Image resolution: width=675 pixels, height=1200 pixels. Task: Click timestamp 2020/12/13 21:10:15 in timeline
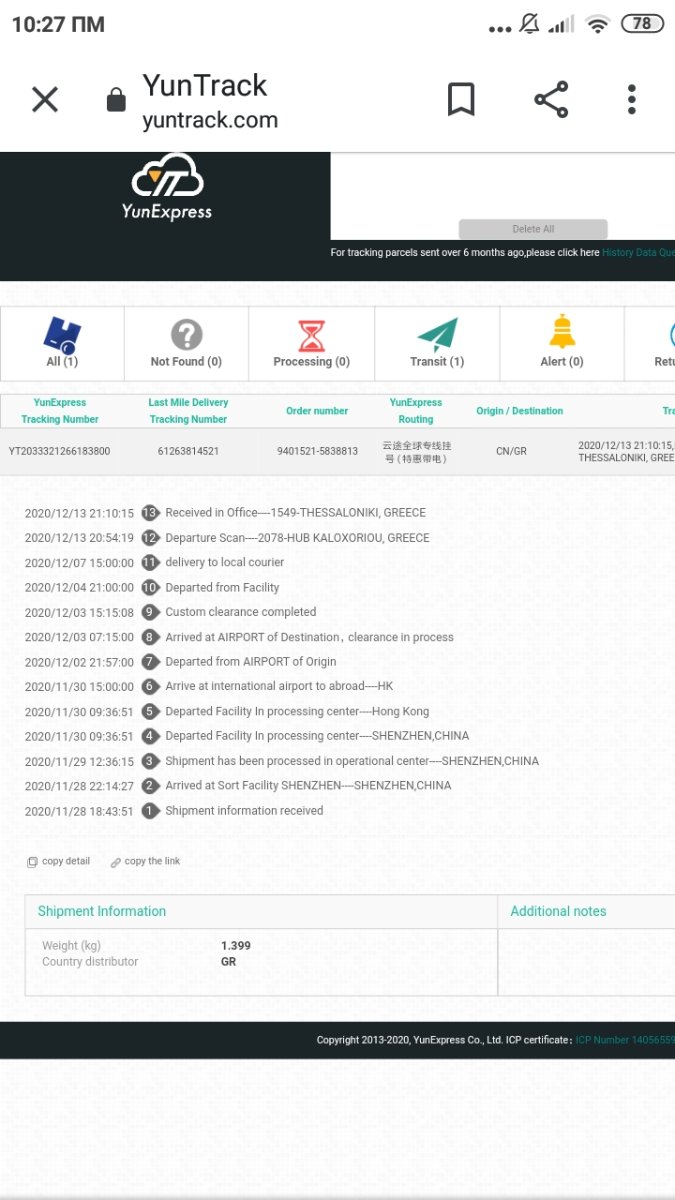(79, 513)
